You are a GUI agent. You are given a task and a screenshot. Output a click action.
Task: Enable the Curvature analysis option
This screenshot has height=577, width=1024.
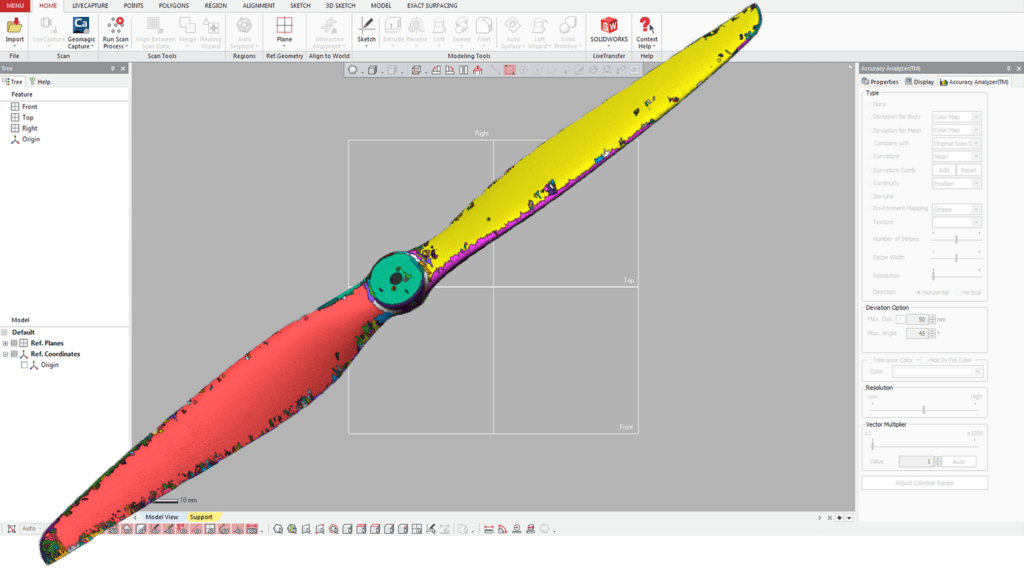coord(868,156)
